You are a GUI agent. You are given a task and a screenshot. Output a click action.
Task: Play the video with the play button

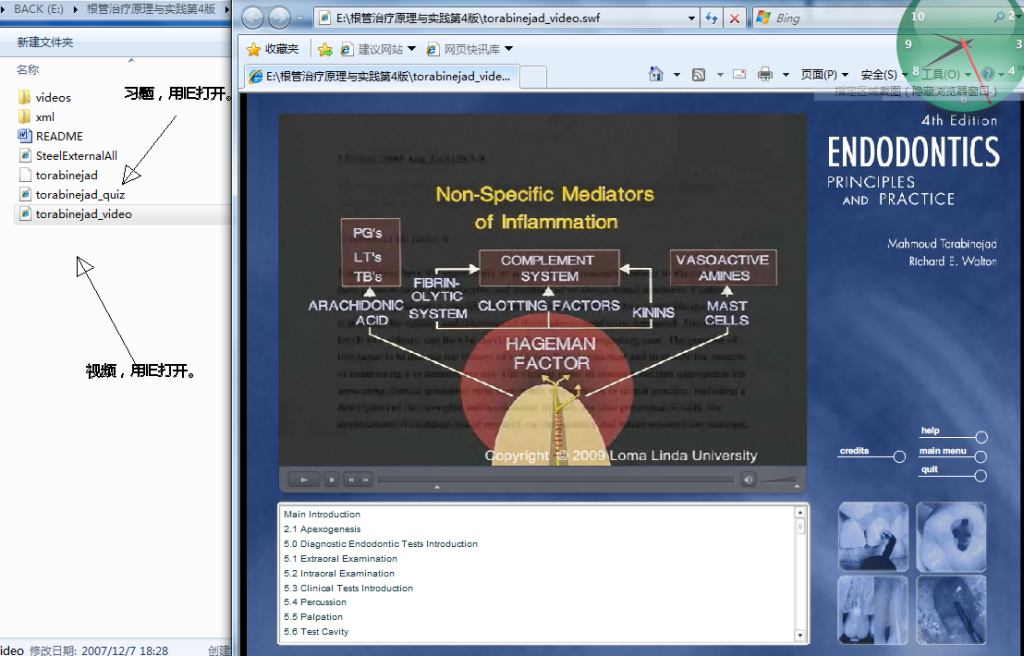pos(304,480)
